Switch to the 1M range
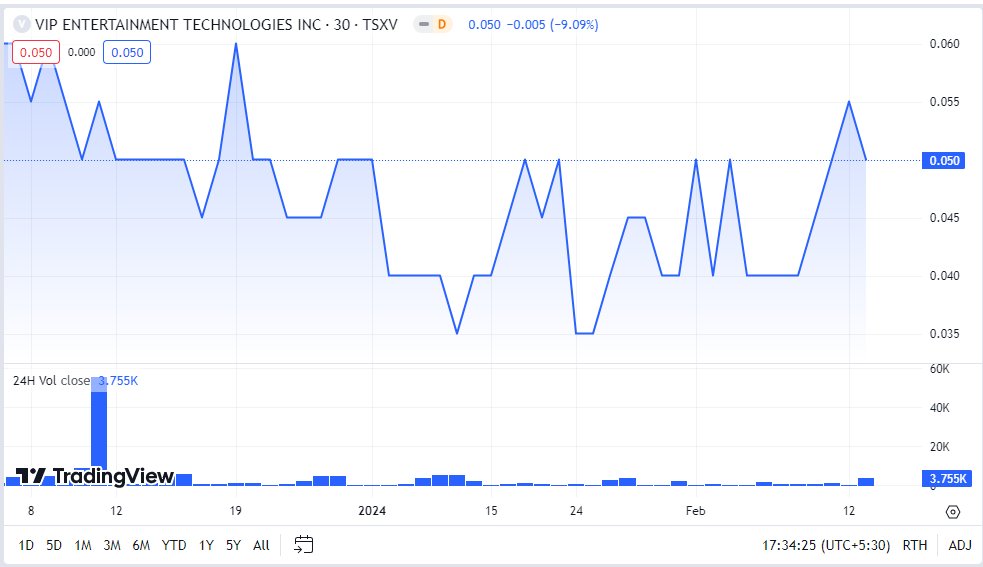 click(83, 545)
